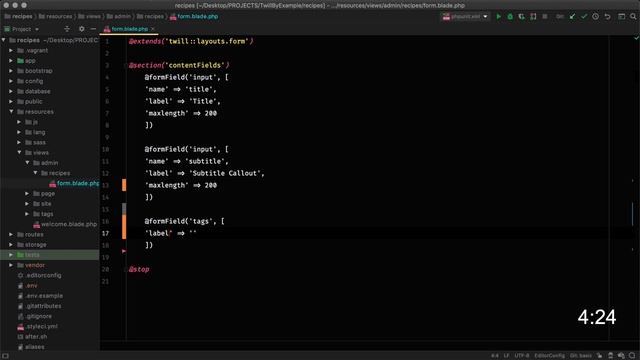
Task: Select the tags folder in tree
Action: (43, 214)
